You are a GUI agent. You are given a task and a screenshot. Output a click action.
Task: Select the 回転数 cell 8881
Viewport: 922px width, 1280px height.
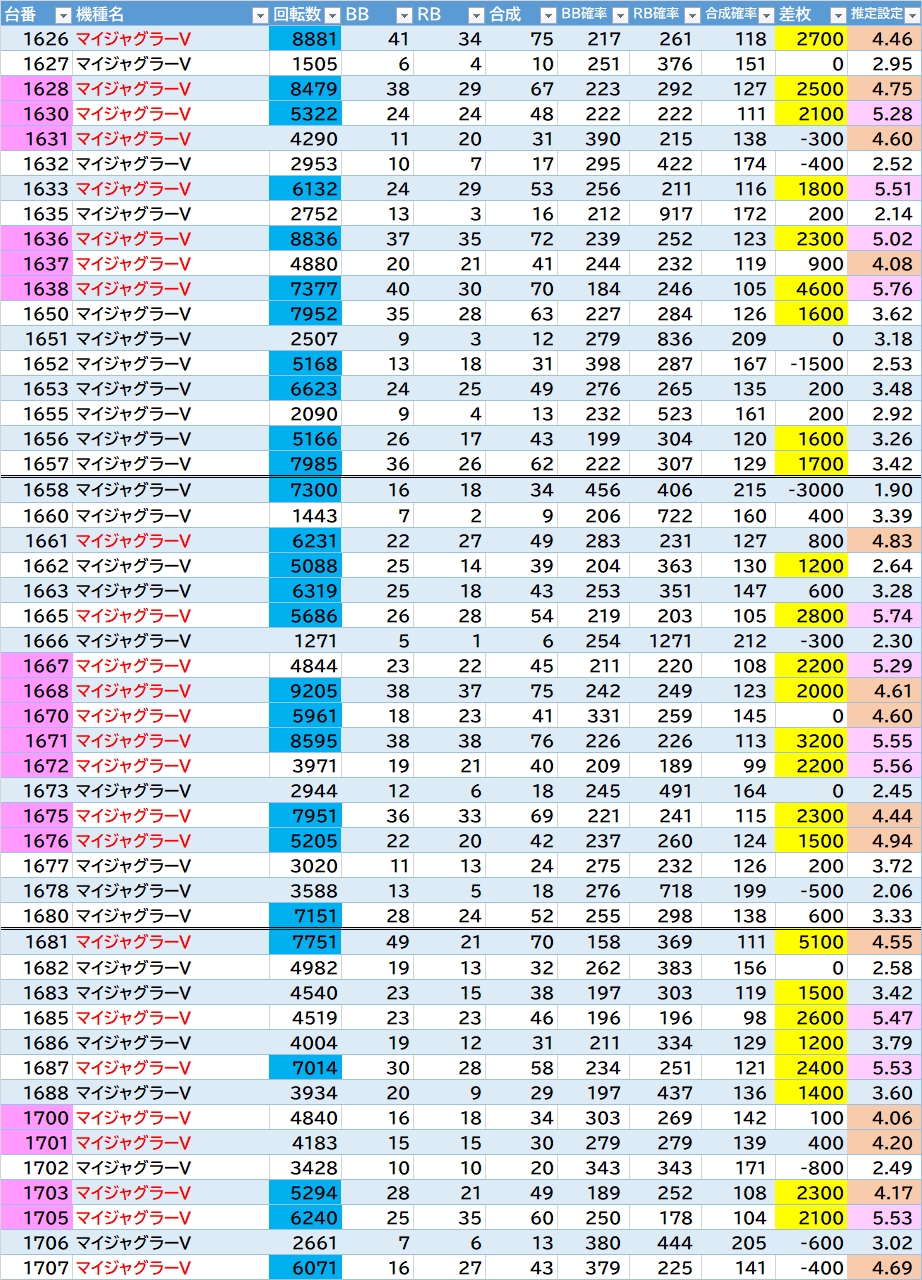click(x=305, y=39)
